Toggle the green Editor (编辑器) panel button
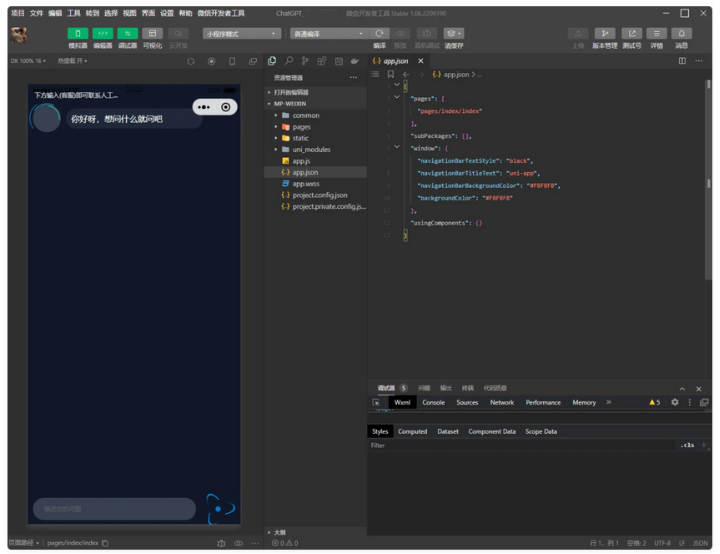Image resolution: width=720 pixels, height=554 pixels. coord(102,34)
